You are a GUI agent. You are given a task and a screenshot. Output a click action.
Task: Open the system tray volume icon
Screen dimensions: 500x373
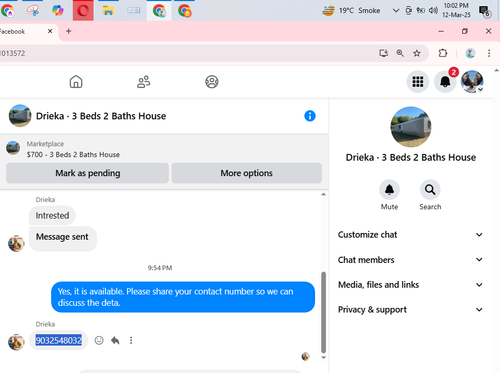pos(433,11)
